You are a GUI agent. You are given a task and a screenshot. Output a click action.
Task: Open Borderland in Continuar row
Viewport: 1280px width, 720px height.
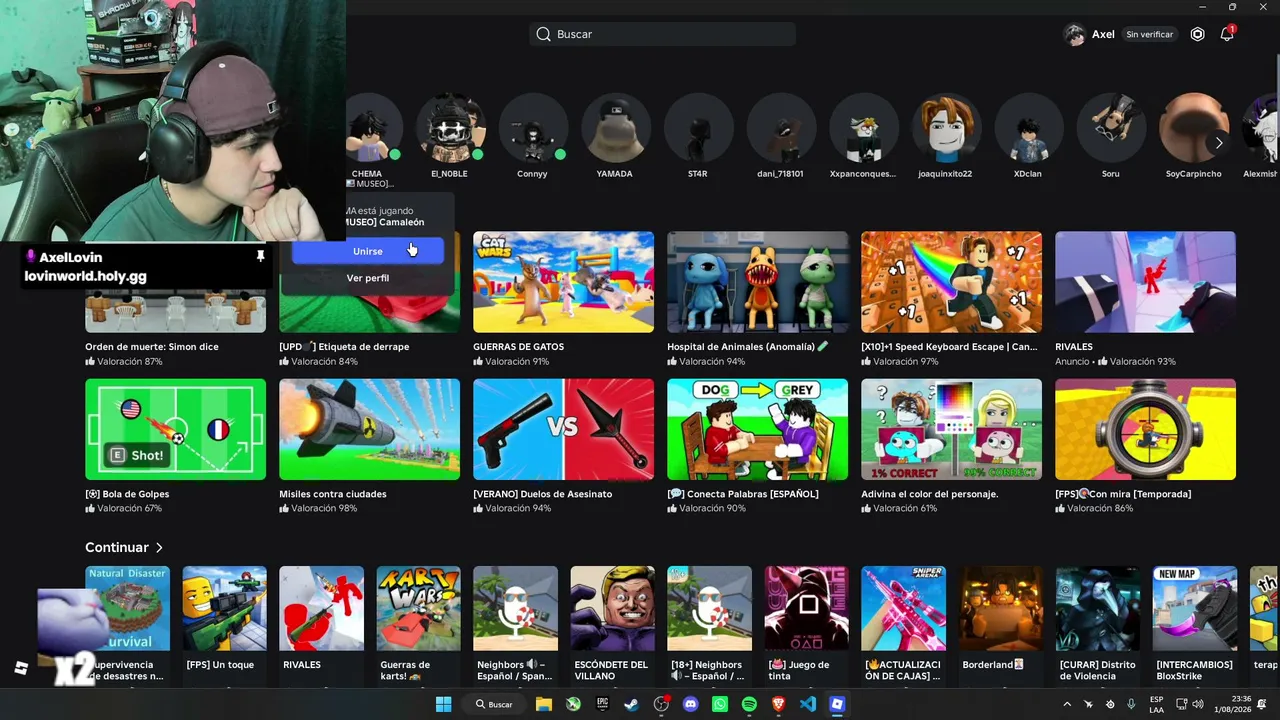[1000, 608]
